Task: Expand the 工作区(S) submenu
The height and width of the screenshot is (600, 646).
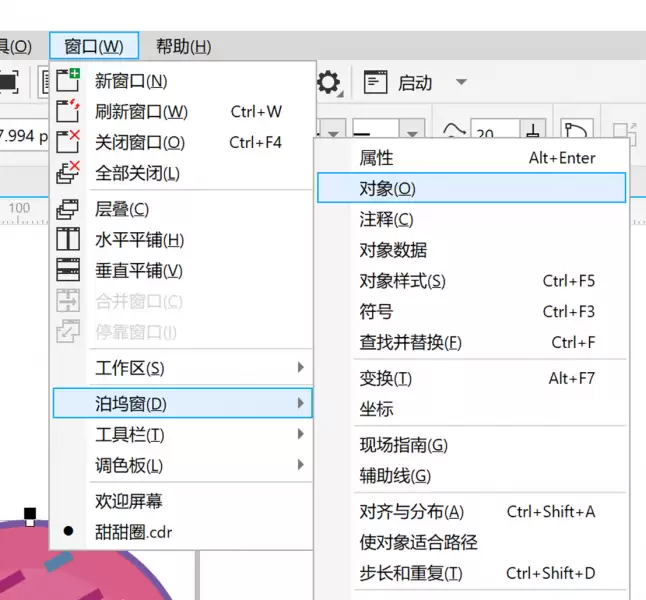Action: point(181,368)
